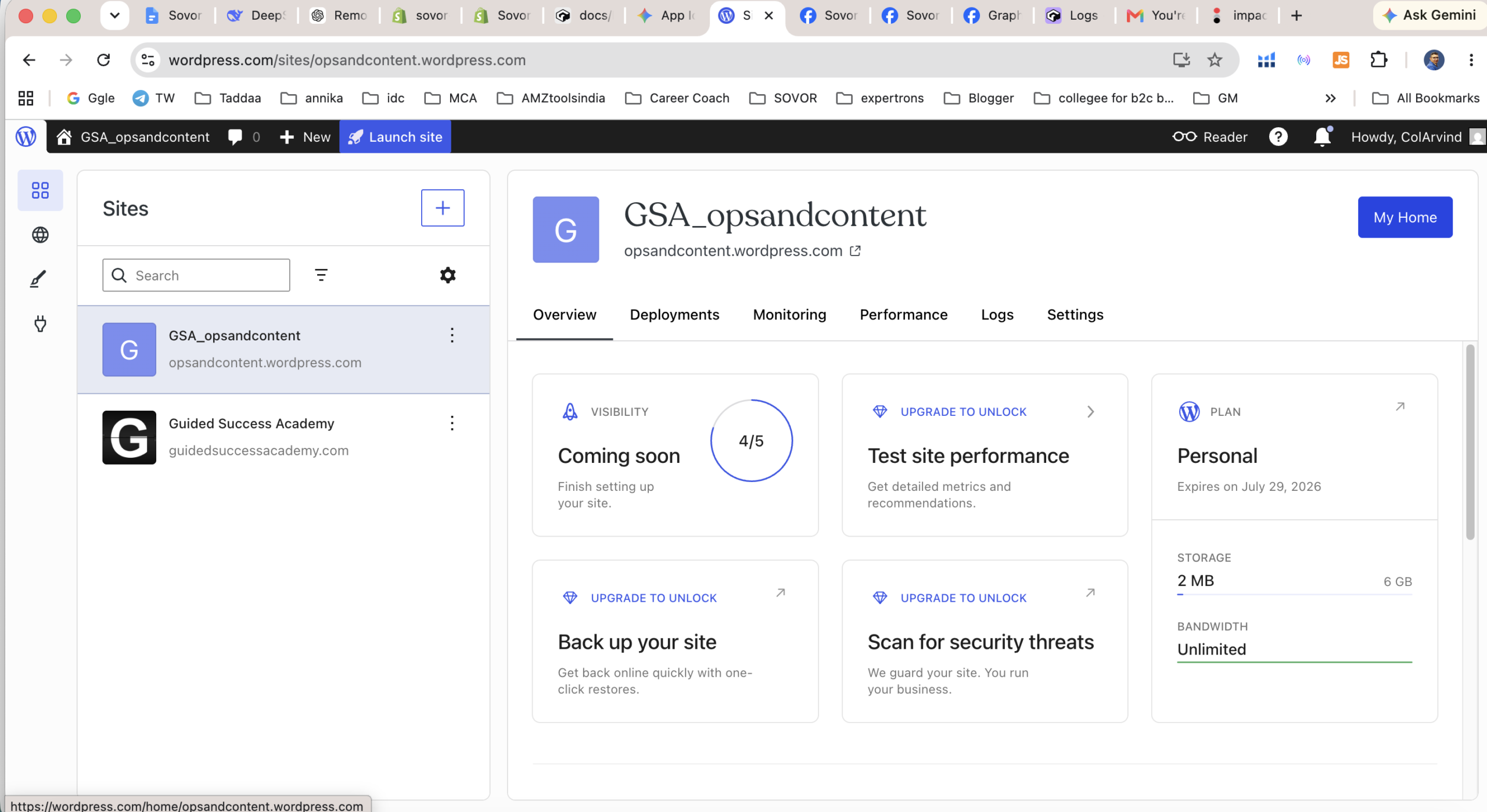
Task: Switch to the Settings tab
Action: (1075, 315)
